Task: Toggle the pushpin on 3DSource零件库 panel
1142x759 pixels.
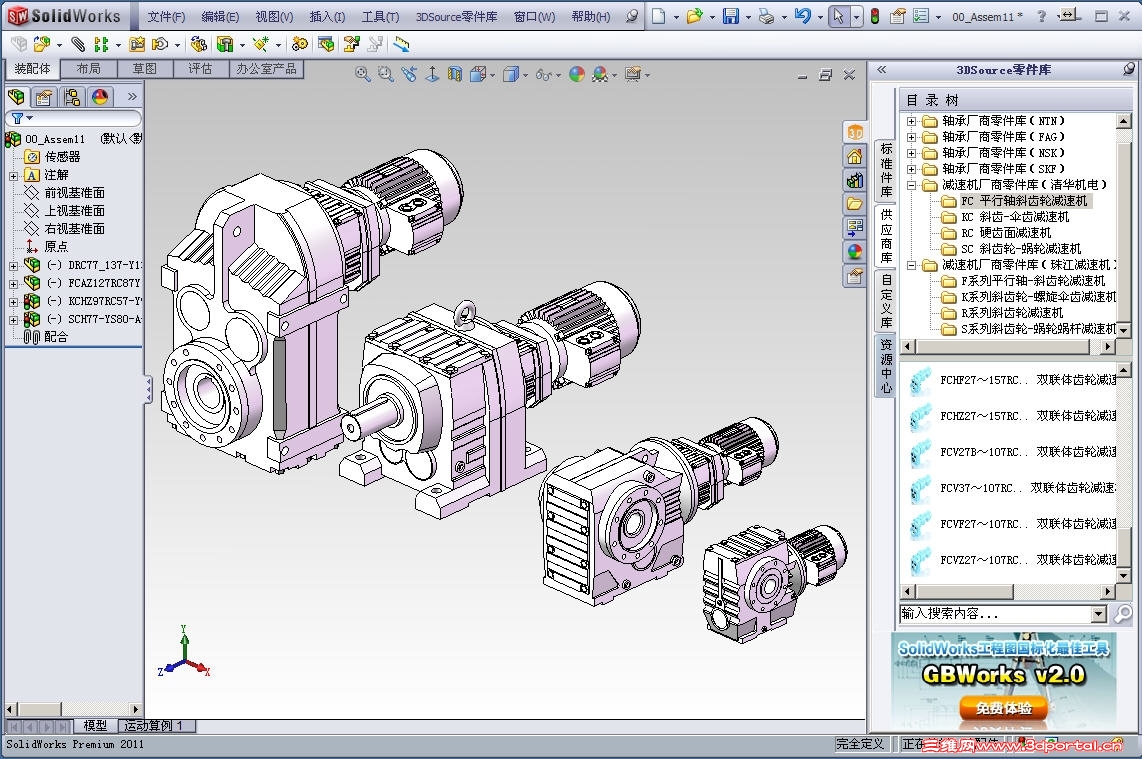Action: pos(1129,69)
